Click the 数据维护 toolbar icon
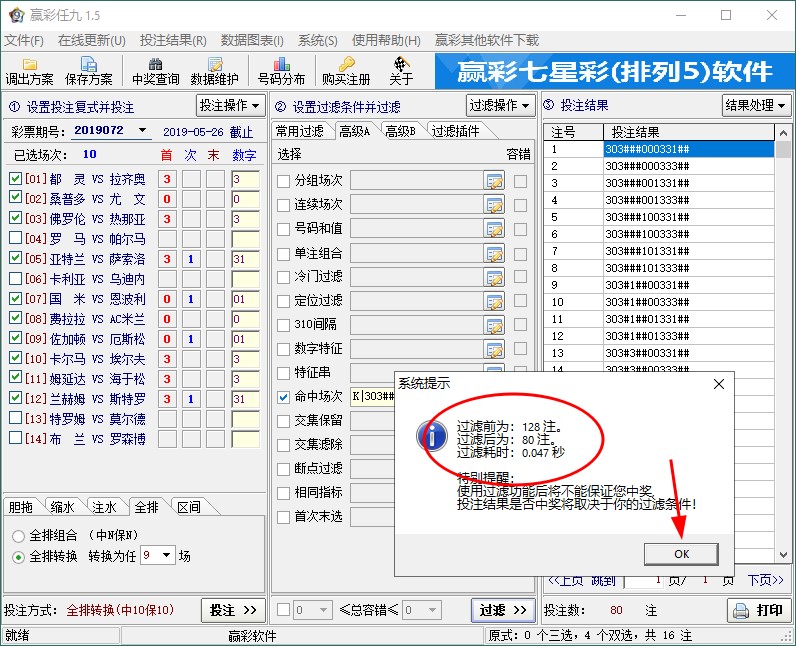Image resolution: width=796 pixels, height=646 pixels. (x=214, y=71)
